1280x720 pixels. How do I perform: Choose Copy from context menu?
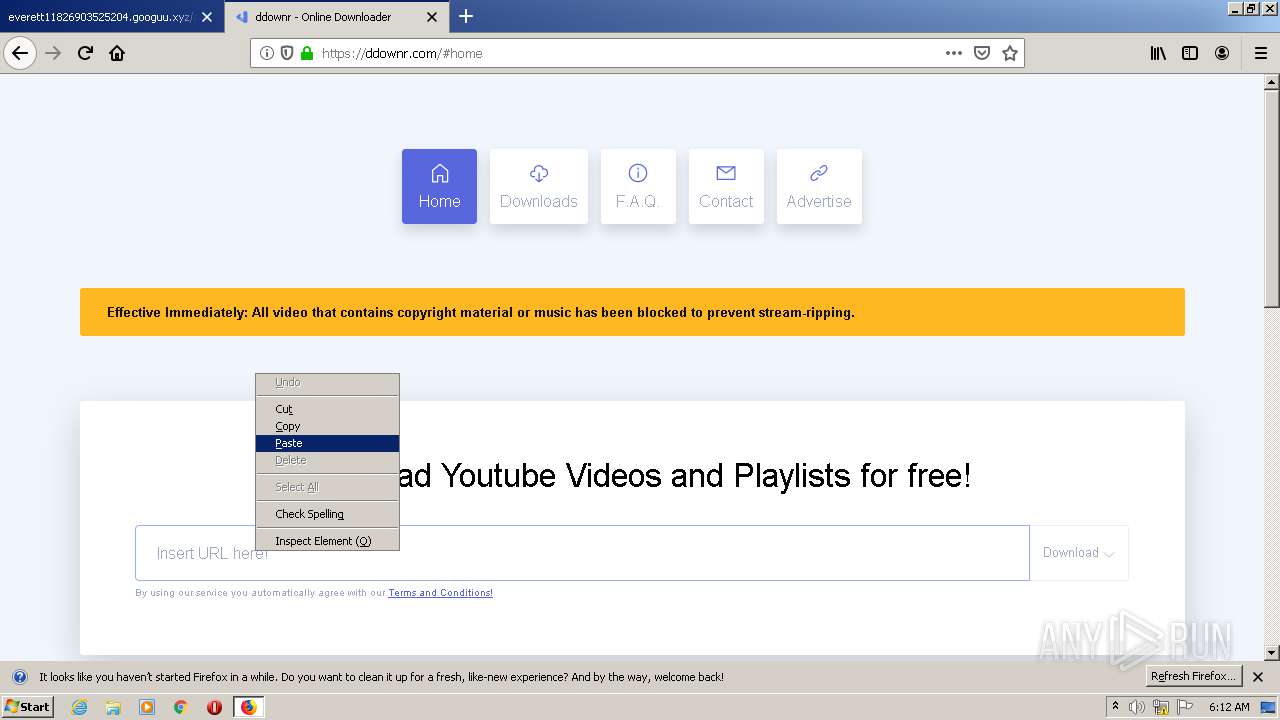[x=327, y=426]
